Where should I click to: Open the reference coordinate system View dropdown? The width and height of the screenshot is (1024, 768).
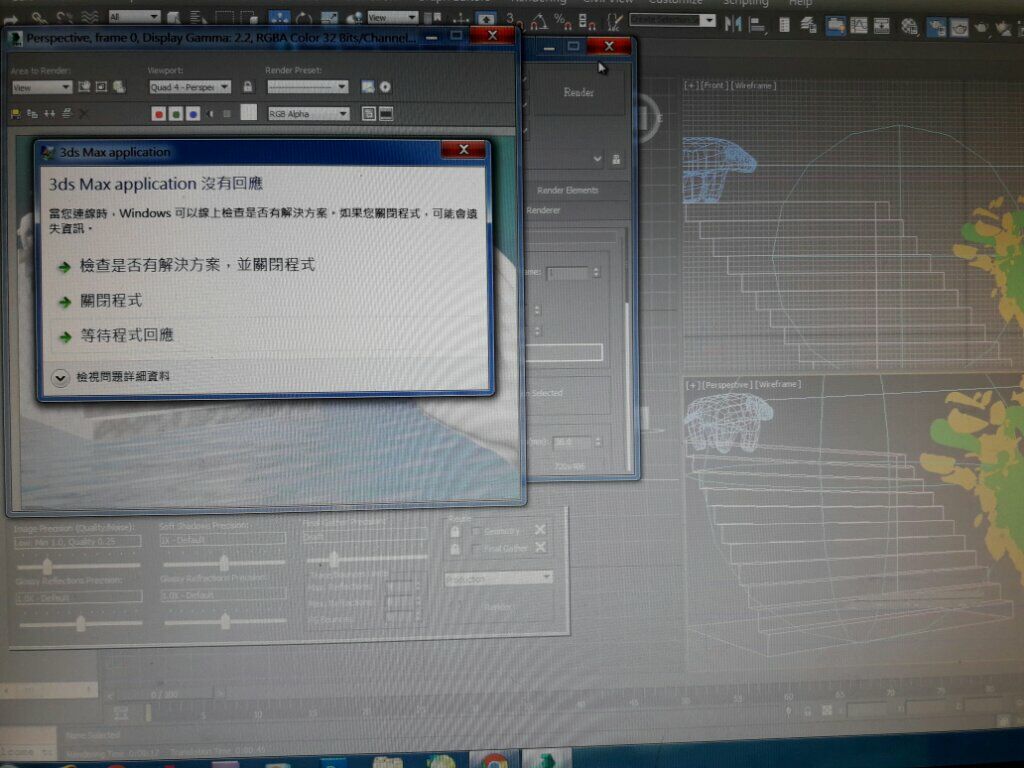coord(392,18)
